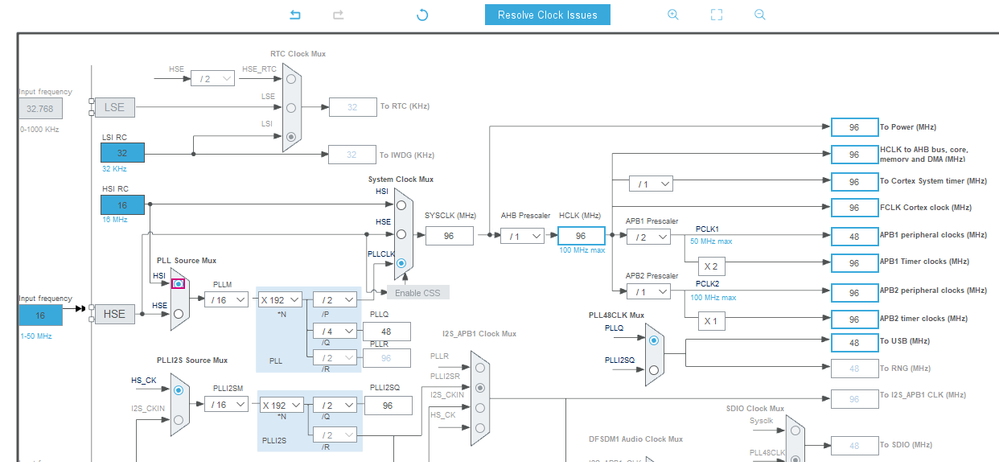Select PLLI2SQ in PLL48CLK Mux

coord(653,370)
